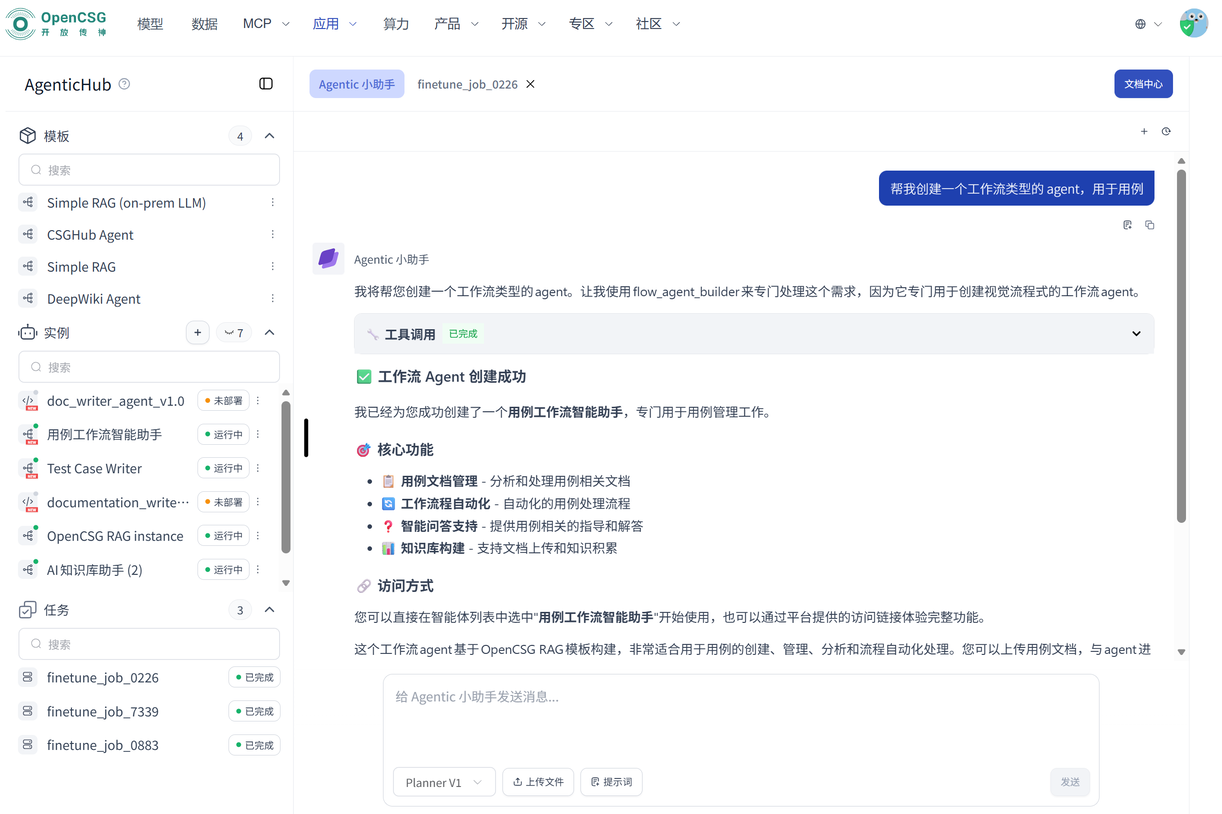
Task: Expand the 工具调用 details chevron
Action: coord(1136,334)
